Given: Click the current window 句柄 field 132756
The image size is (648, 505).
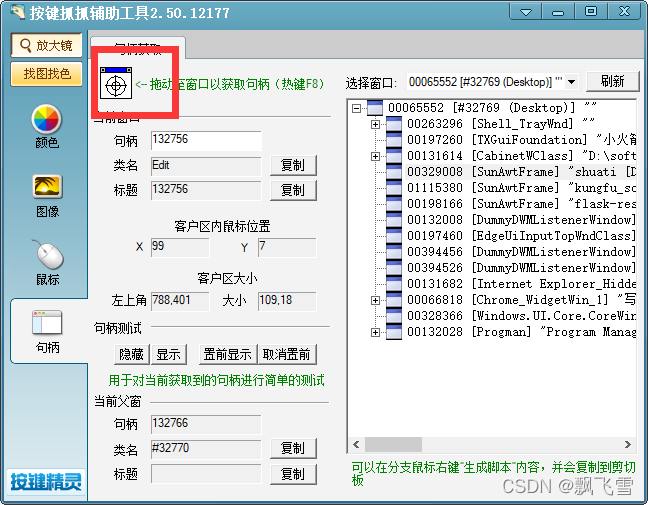Looking at the screenshot, I should point(206,141).
